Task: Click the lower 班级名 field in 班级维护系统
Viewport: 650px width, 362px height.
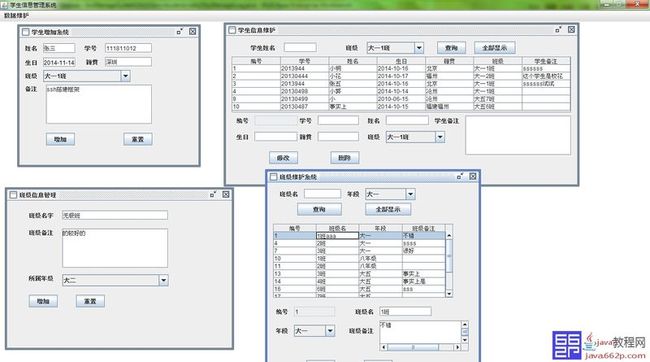Action: (x=405, y=311)
